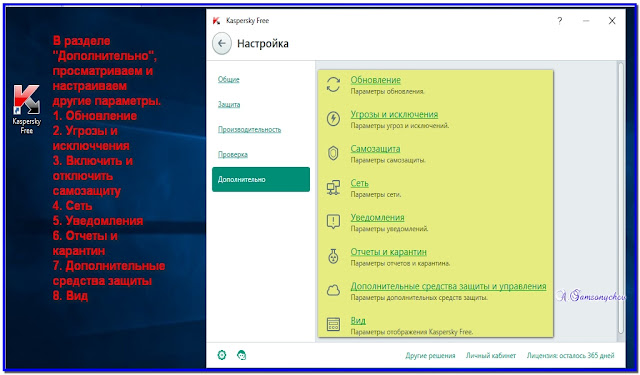The image size is (640, 375).
Task: Click the Kaspersky Free window title text
Action: [x=247, y=21]
